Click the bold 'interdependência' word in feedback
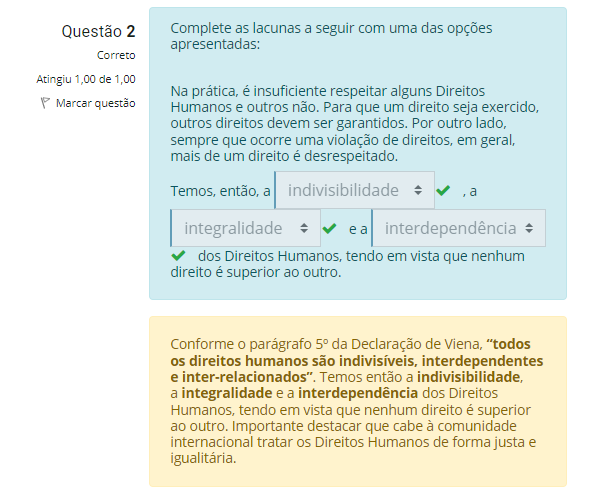The image size is (590, 497). [x=358, y=393]
